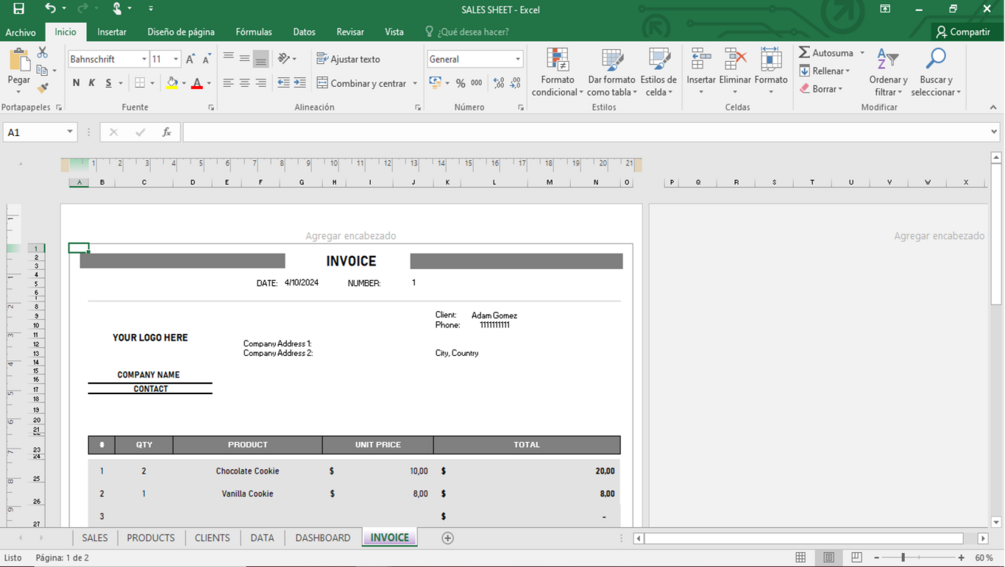Increase decimal places
The height and width of the screenshot is (567, 1005).
[499, 83]
